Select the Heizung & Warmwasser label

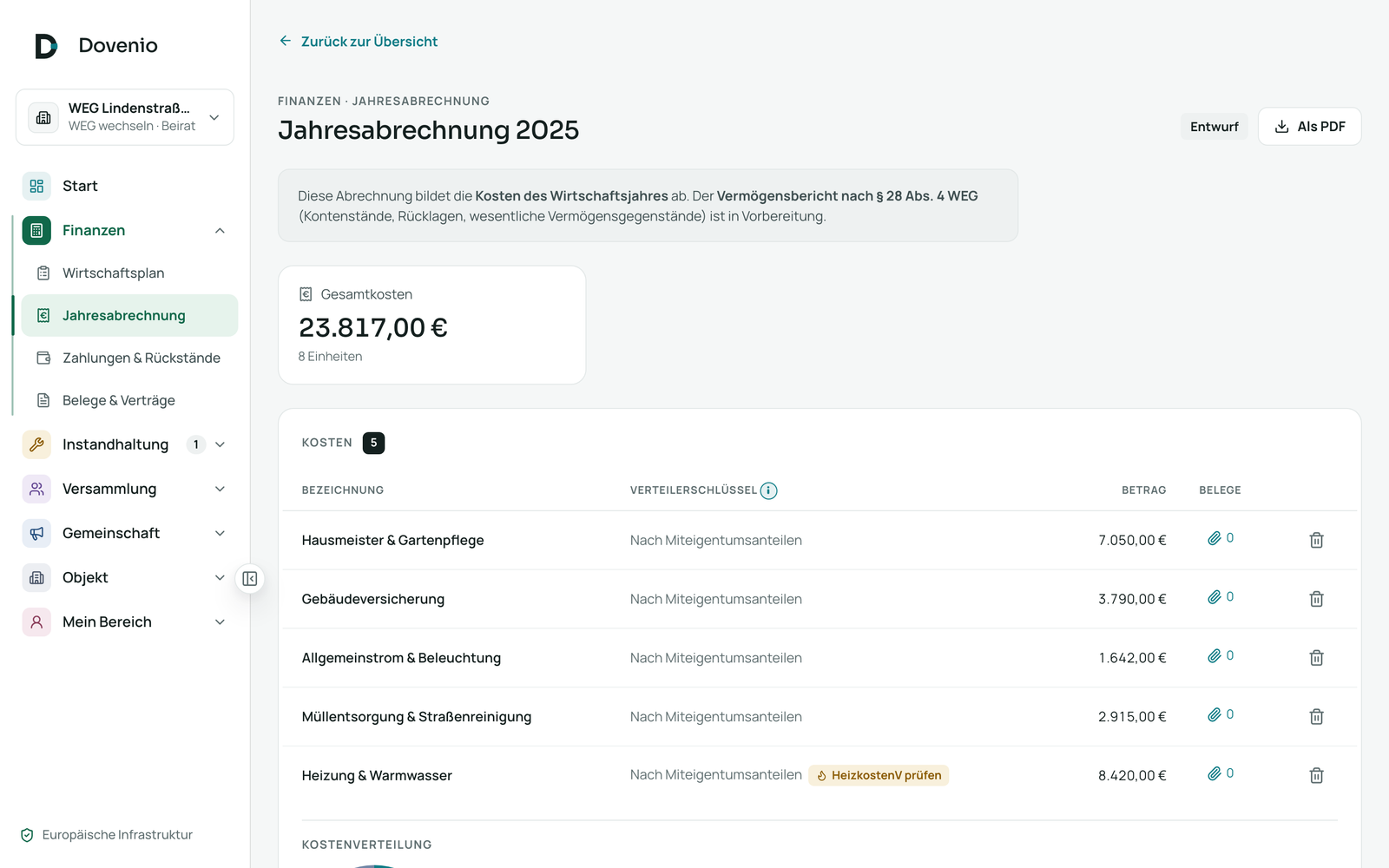[x=377, y=776]
